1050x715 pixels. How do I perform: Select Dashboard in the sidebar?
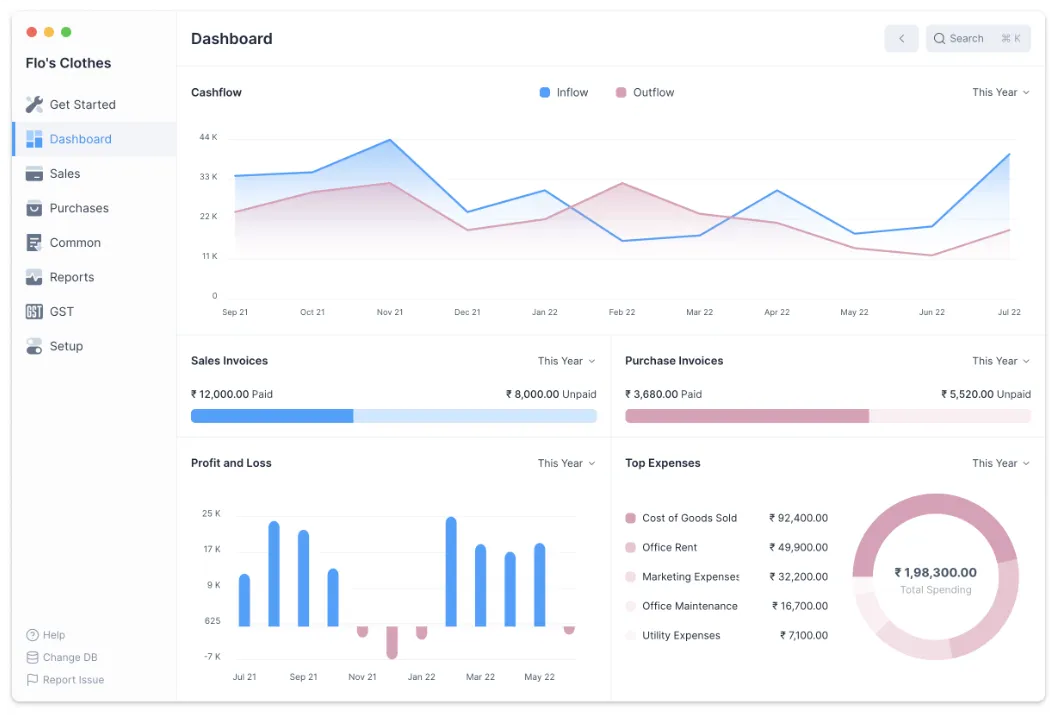(x=94, y=139)
